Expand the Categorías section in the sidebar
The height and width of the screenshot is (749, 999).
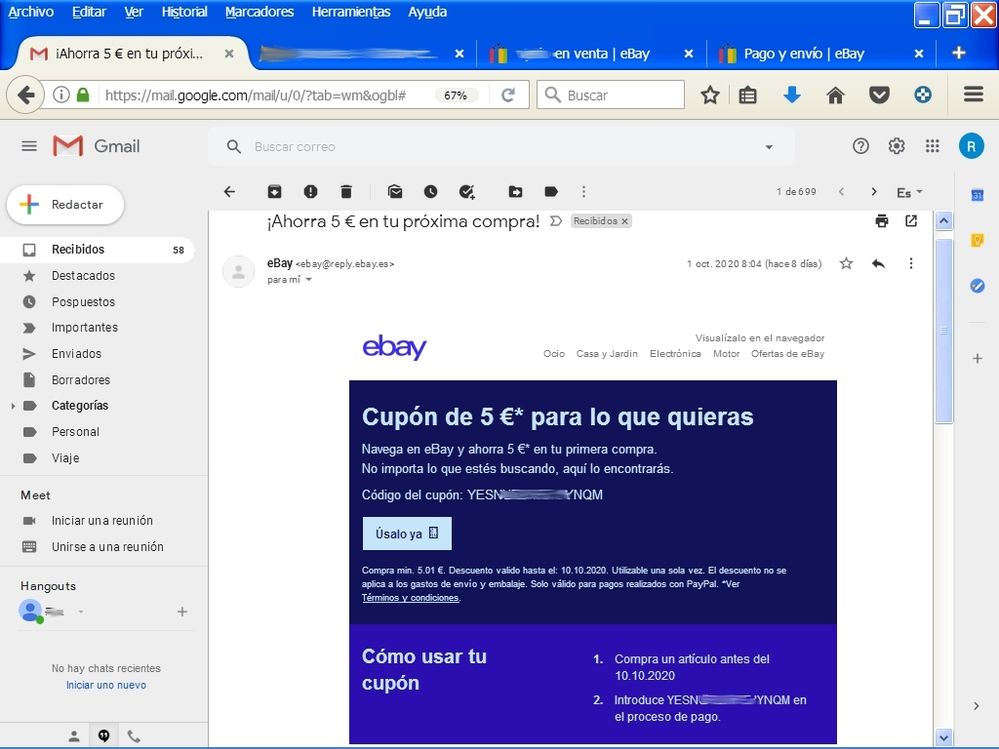(x=11, y=405)
